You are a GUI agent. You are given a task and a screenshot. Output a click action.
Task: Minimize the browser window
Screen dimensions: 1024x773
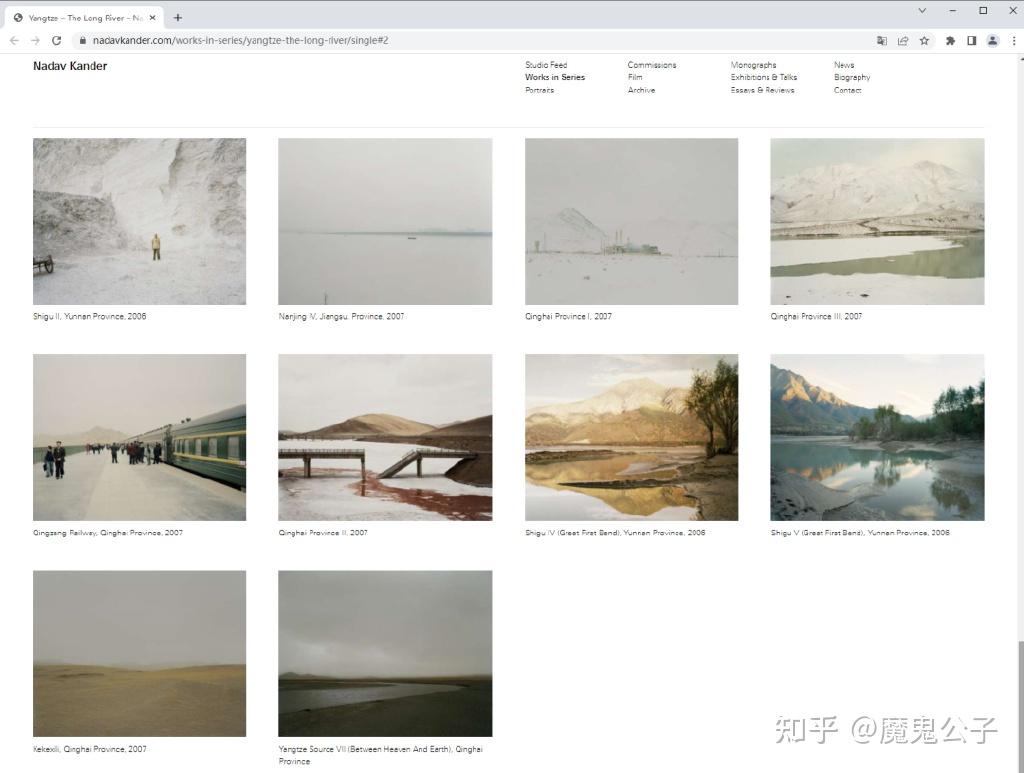tap(953, 10)
